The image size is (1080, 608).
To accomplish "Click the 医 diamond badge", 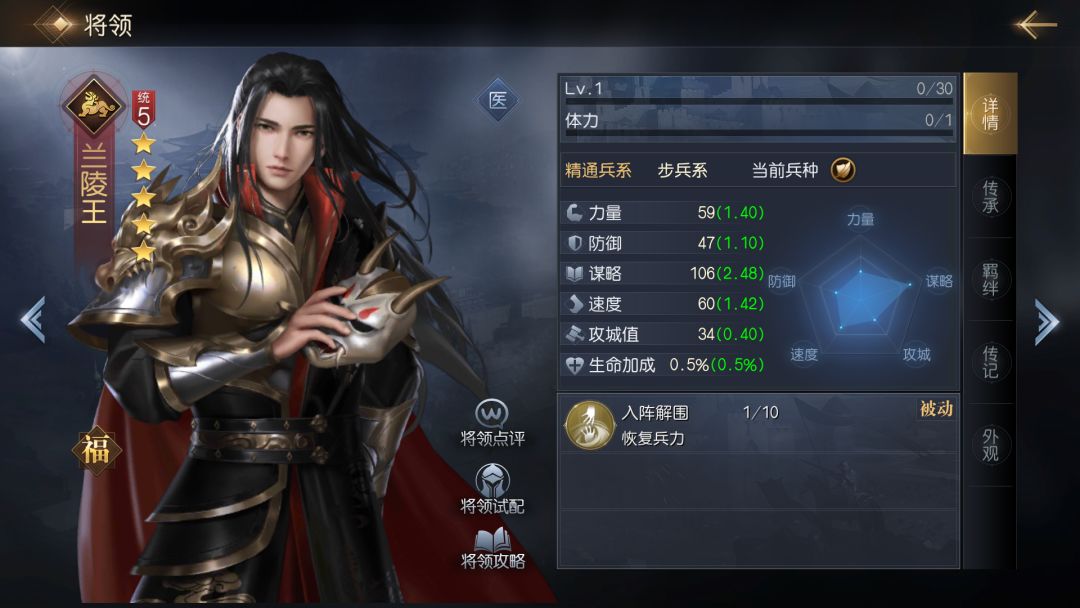I will (x=497, y=101).
